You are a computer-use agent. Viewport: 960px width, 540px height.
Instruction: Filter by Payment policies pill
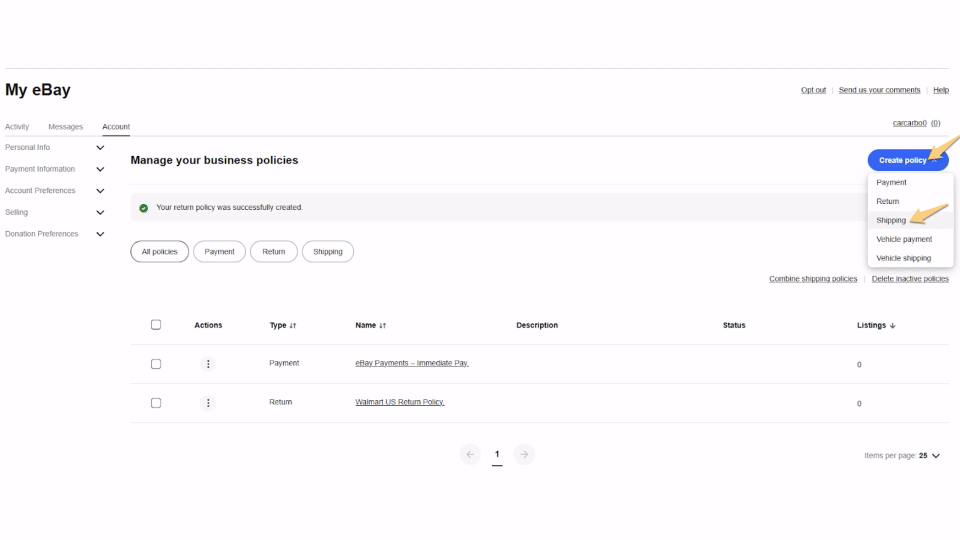[219, 252]
